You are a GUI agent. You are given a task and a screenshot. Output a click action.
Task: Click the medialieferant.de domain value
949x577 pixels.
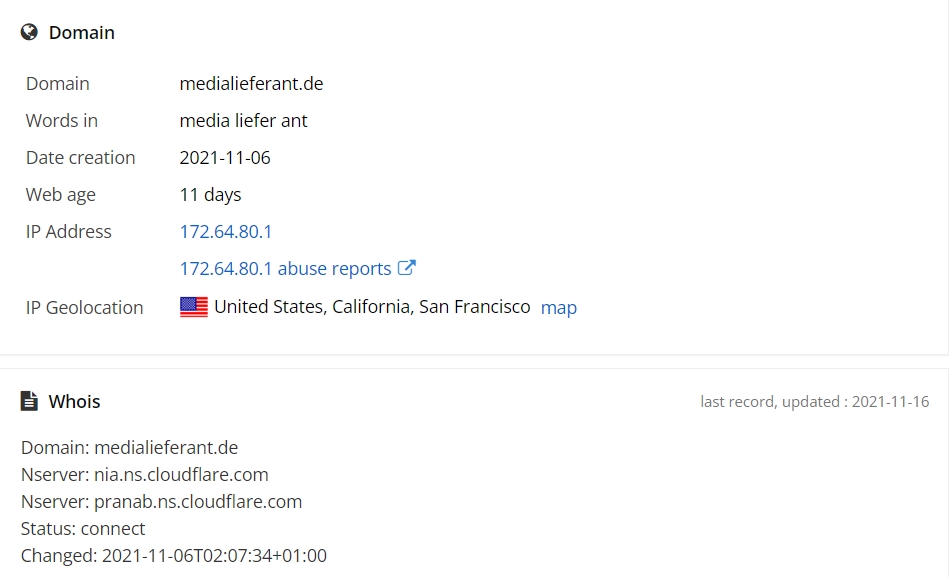(251, 84)
